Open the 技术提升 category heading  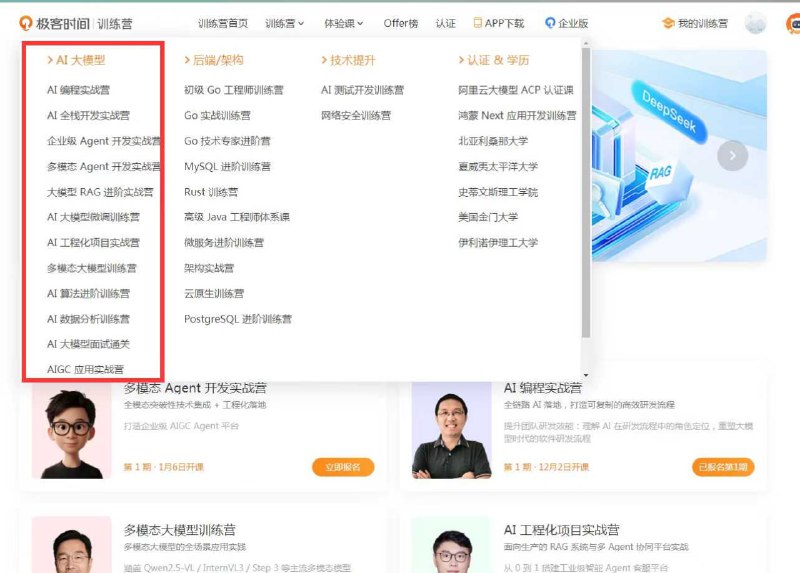point(348,60)
